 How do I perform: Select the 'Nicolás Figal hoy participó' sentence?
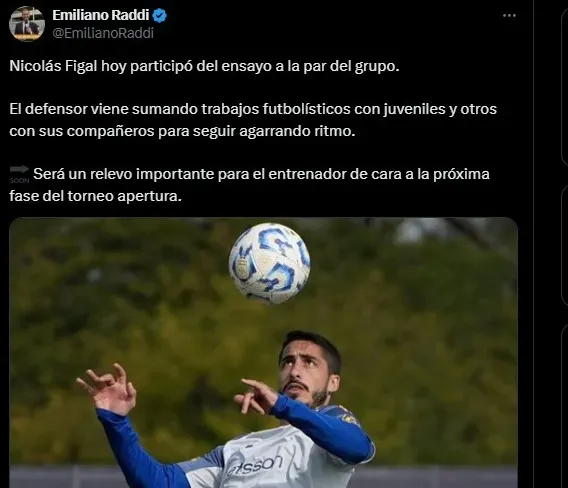[204, 66]
